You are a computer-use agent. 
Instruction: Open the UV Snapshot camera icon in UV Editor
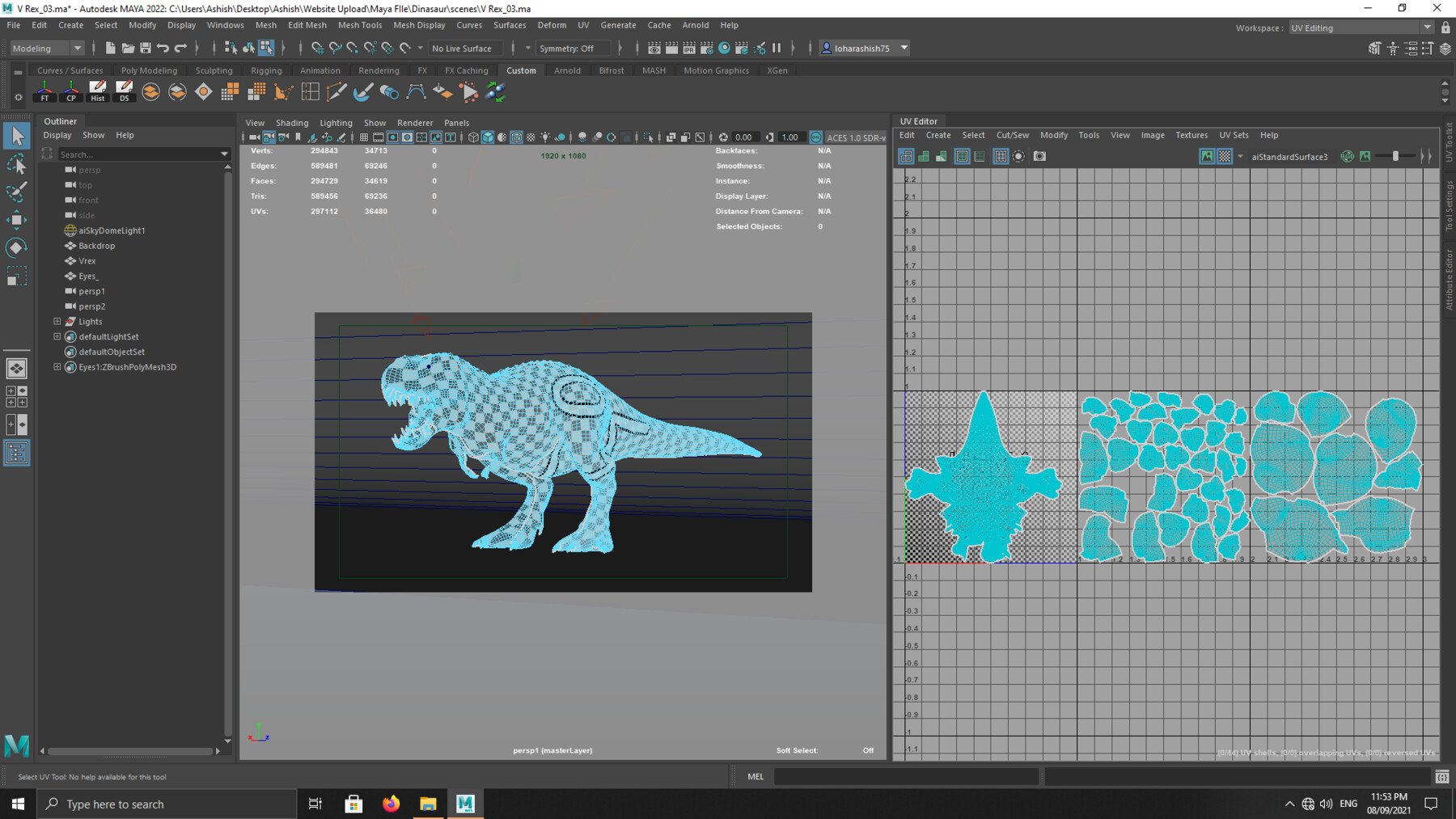coord(1039,156)
